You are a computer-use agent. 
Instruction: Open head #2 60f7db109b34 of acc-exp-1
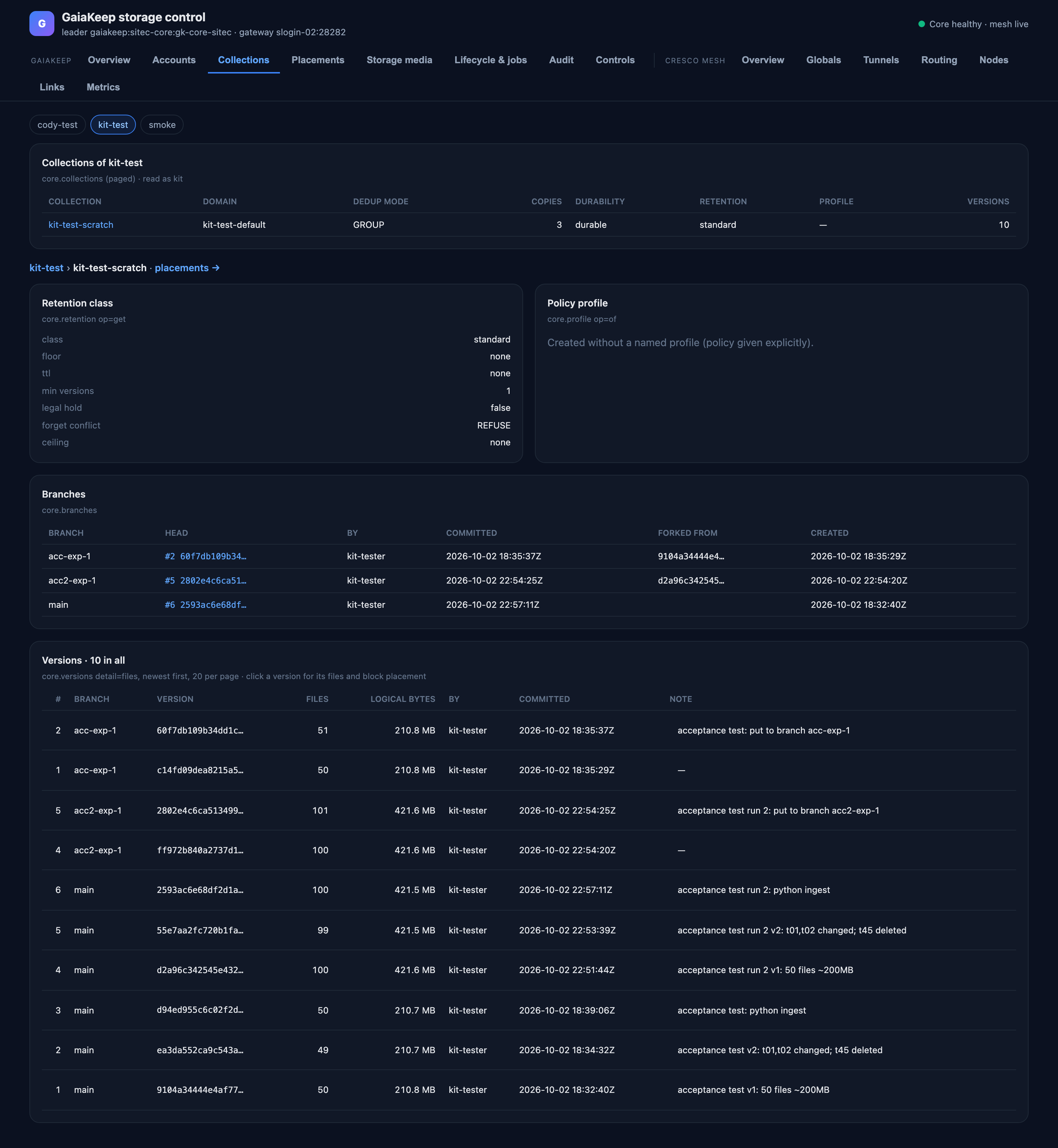coord(205,556)
